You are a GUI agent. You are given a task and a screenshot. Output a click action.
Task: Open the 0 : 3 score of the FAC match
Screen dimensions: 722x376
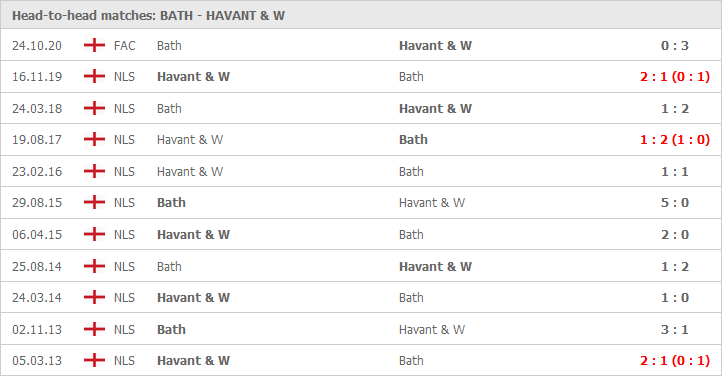click(675, 46)
